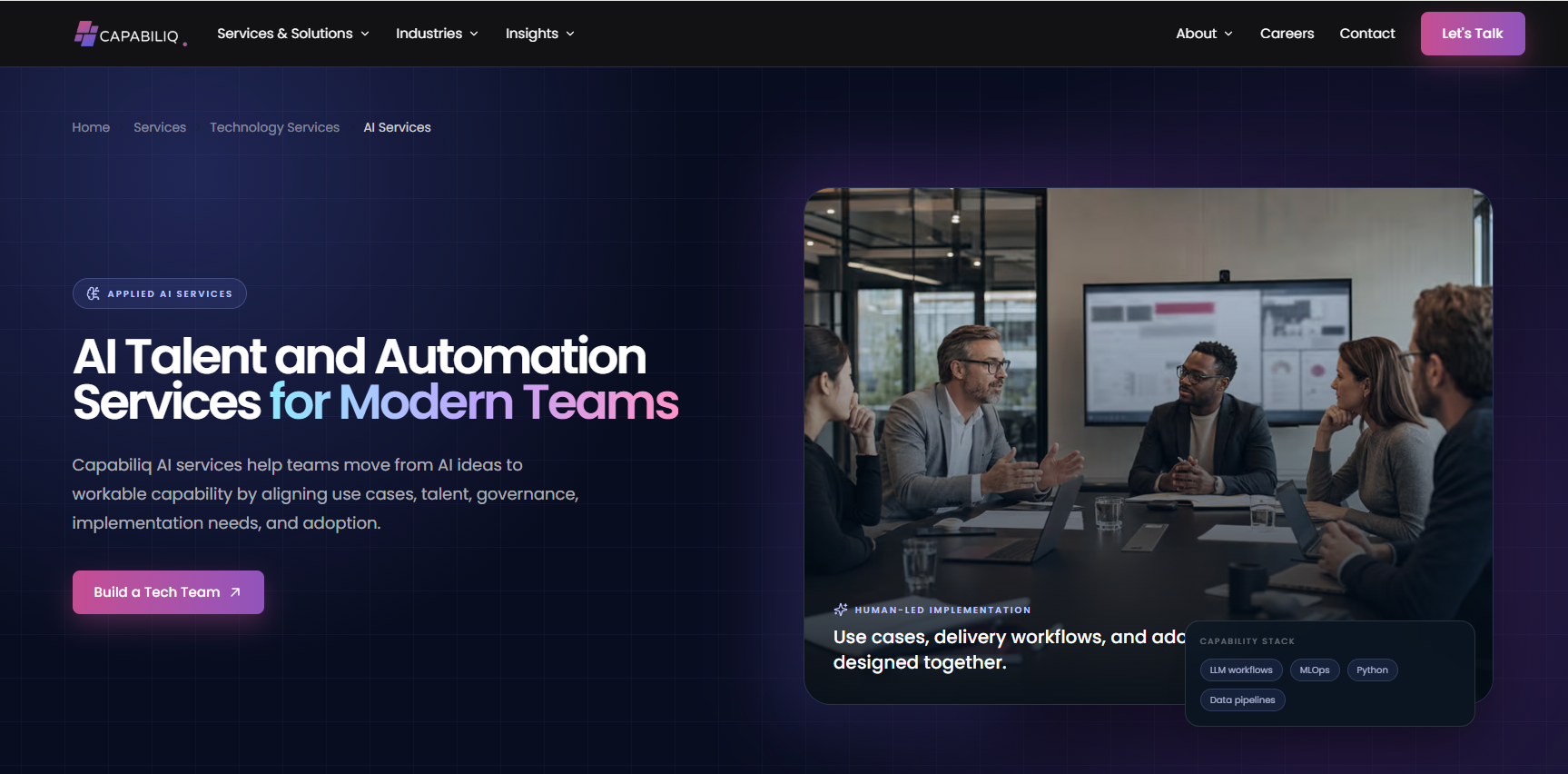Click the Build a Tech Team button

pos(168,592)
